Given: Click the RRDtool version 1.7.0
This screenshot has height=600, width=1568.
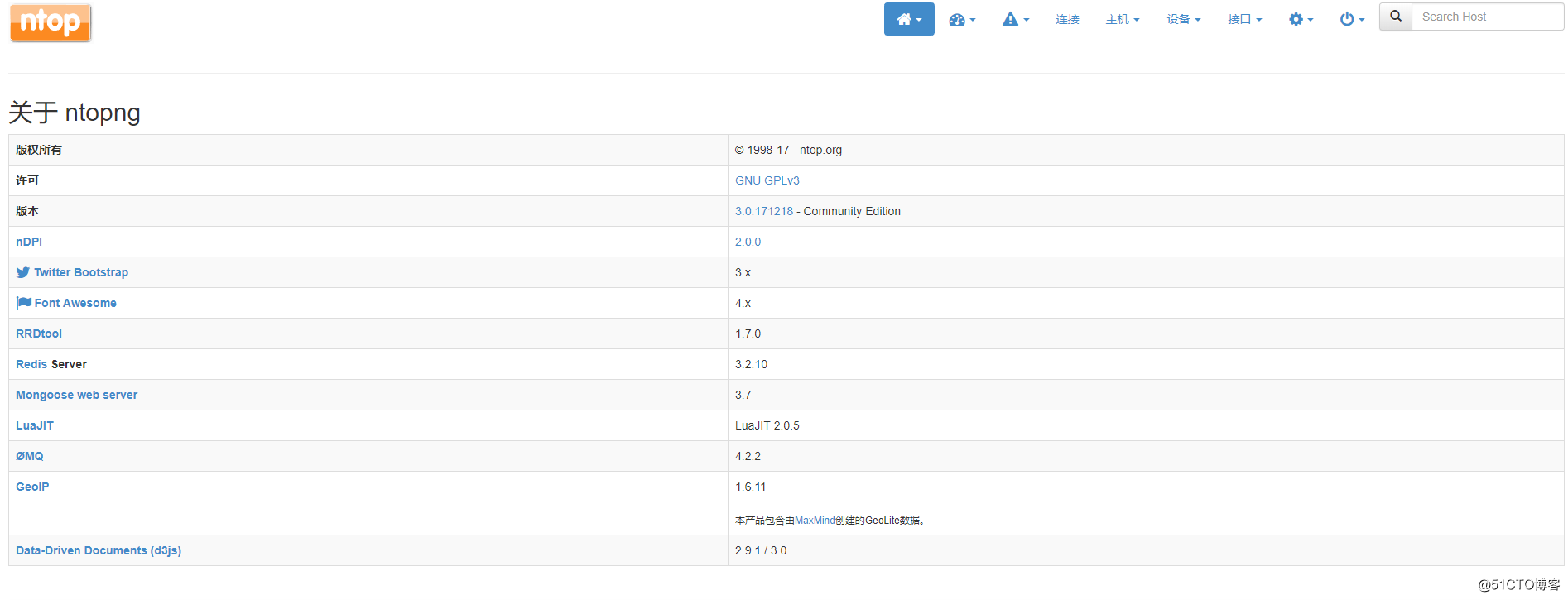Looking at the screenshot, I should click(748, 334).
